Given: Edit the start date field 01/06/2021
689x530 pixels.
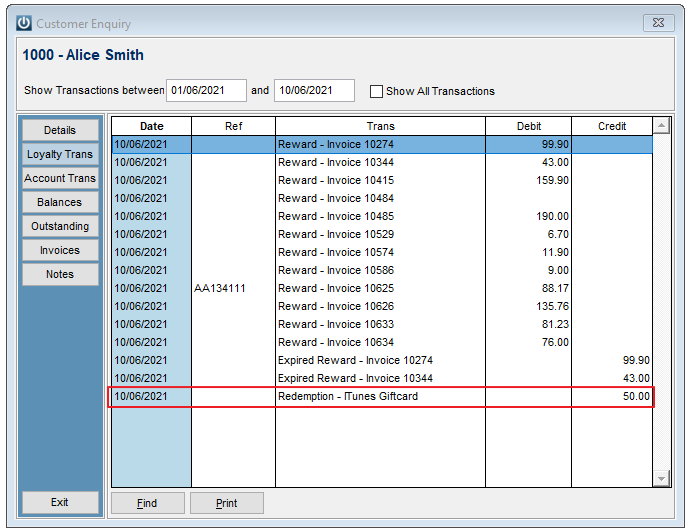Looking at the screenshot, I should (206, 91).
